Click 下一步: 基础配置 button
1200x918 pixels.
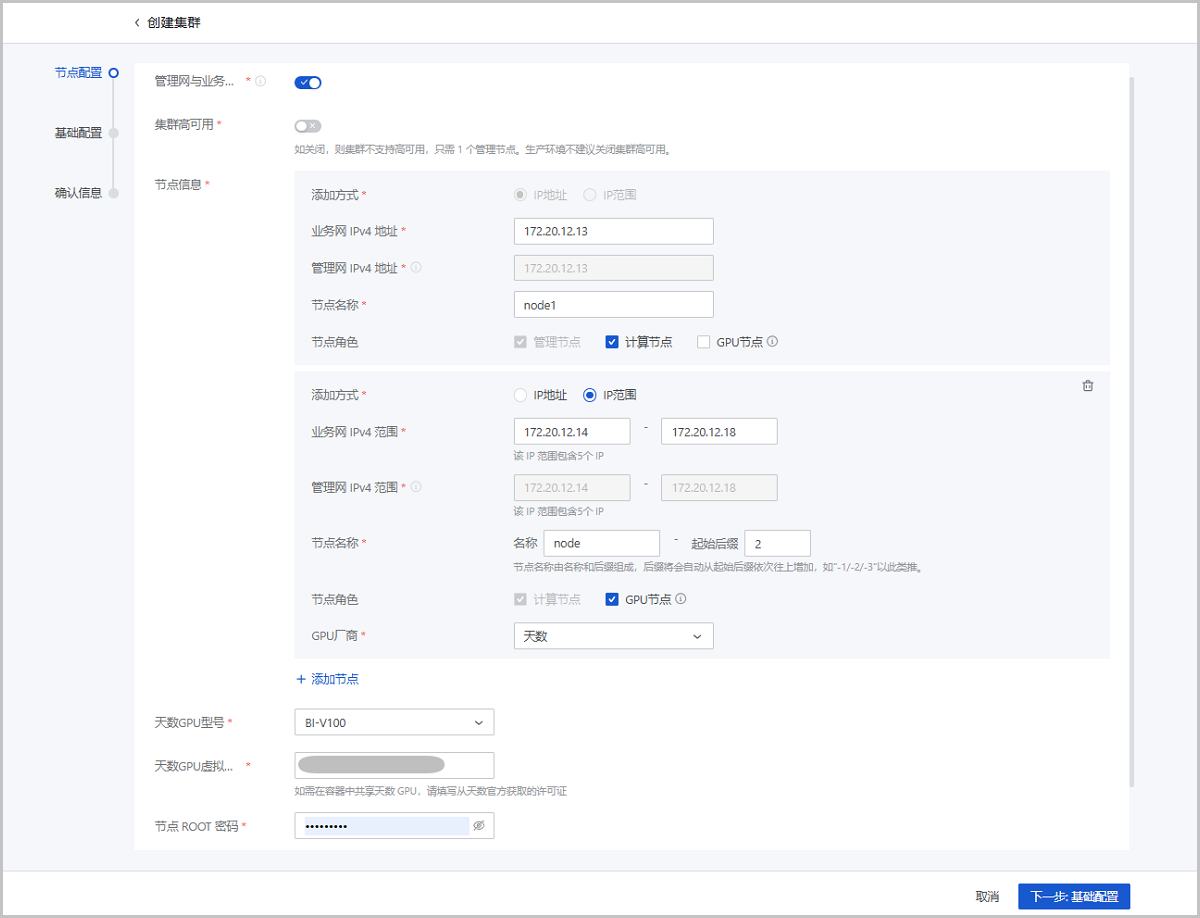(x=1074, y=896)
